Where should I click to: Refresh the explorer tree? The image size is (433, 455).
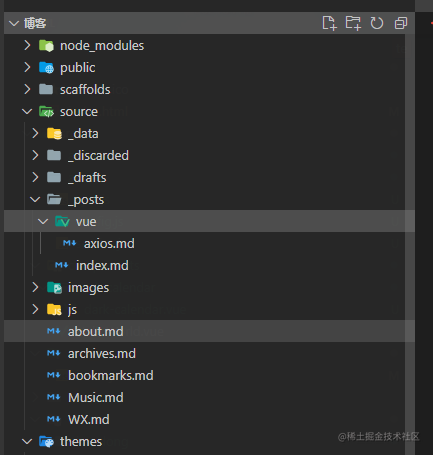377,23
